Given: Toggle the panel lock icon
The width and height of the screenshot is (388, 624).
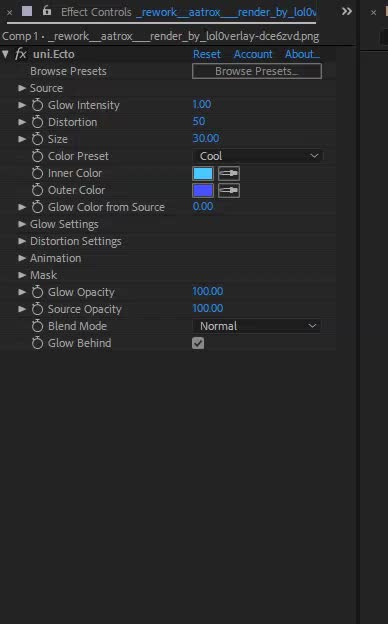Looking at the screenshot, I should tap(47, 11).
